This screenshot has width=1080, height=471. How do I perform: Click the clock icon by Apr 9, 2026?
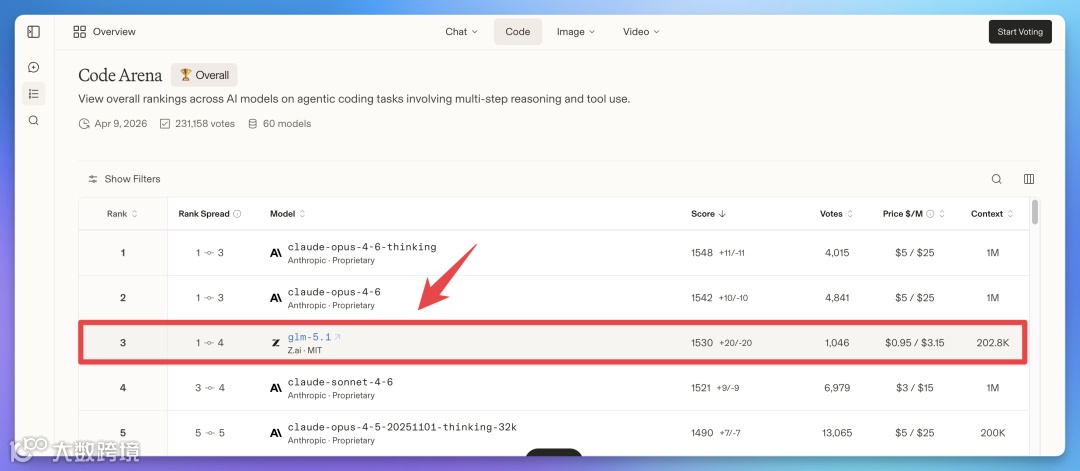(84, 124)
